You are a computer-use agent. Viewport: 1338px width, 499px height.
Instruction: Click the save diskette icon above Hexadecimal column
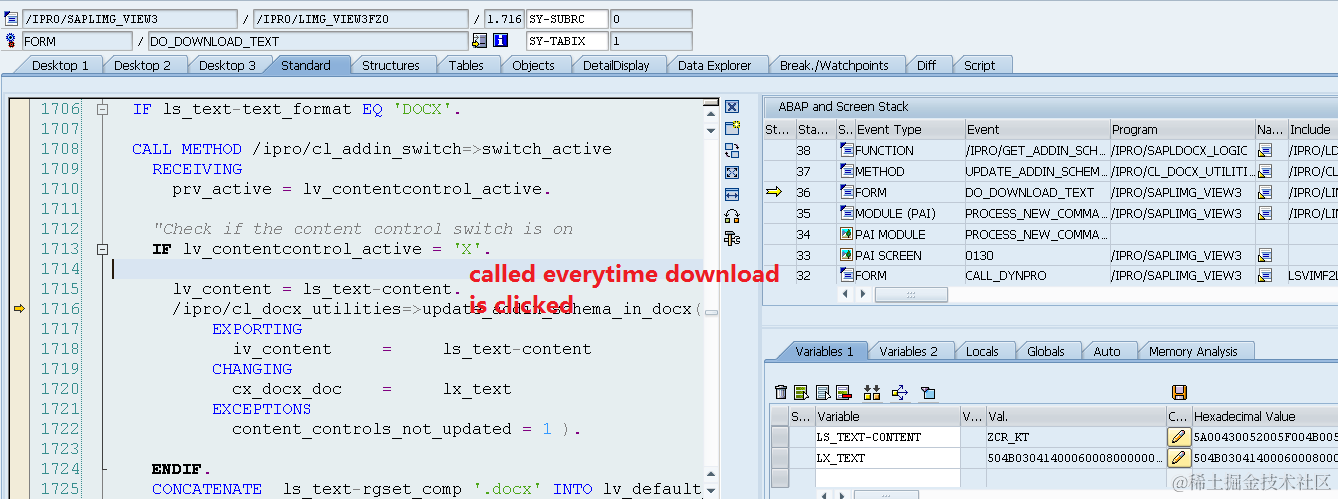click(1179, 393)
